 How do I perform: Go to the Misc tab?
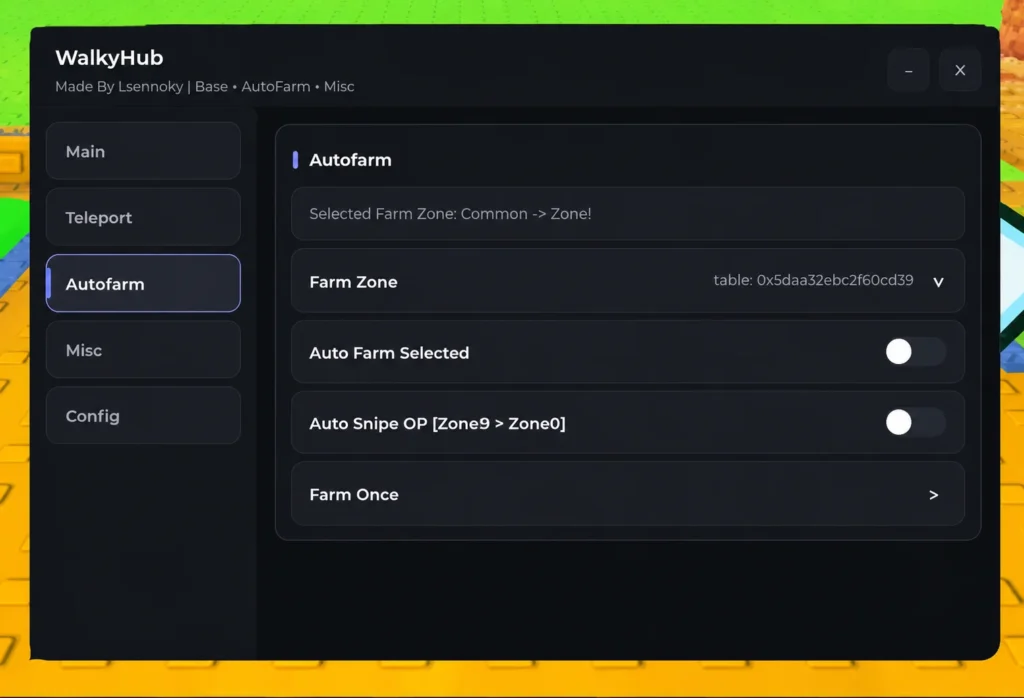[143, 349]
